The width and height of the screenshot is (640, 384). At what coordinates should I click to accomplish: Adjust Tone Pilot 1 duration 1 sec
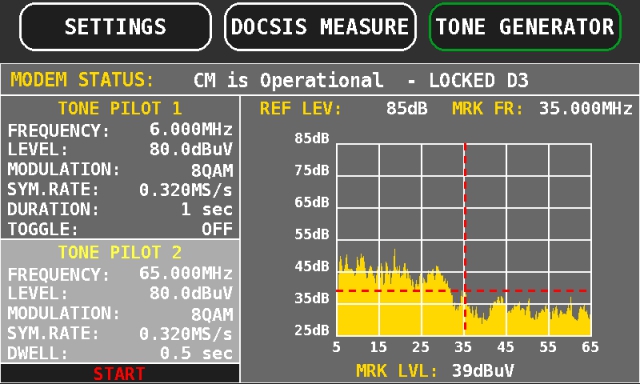click(207, 209)
